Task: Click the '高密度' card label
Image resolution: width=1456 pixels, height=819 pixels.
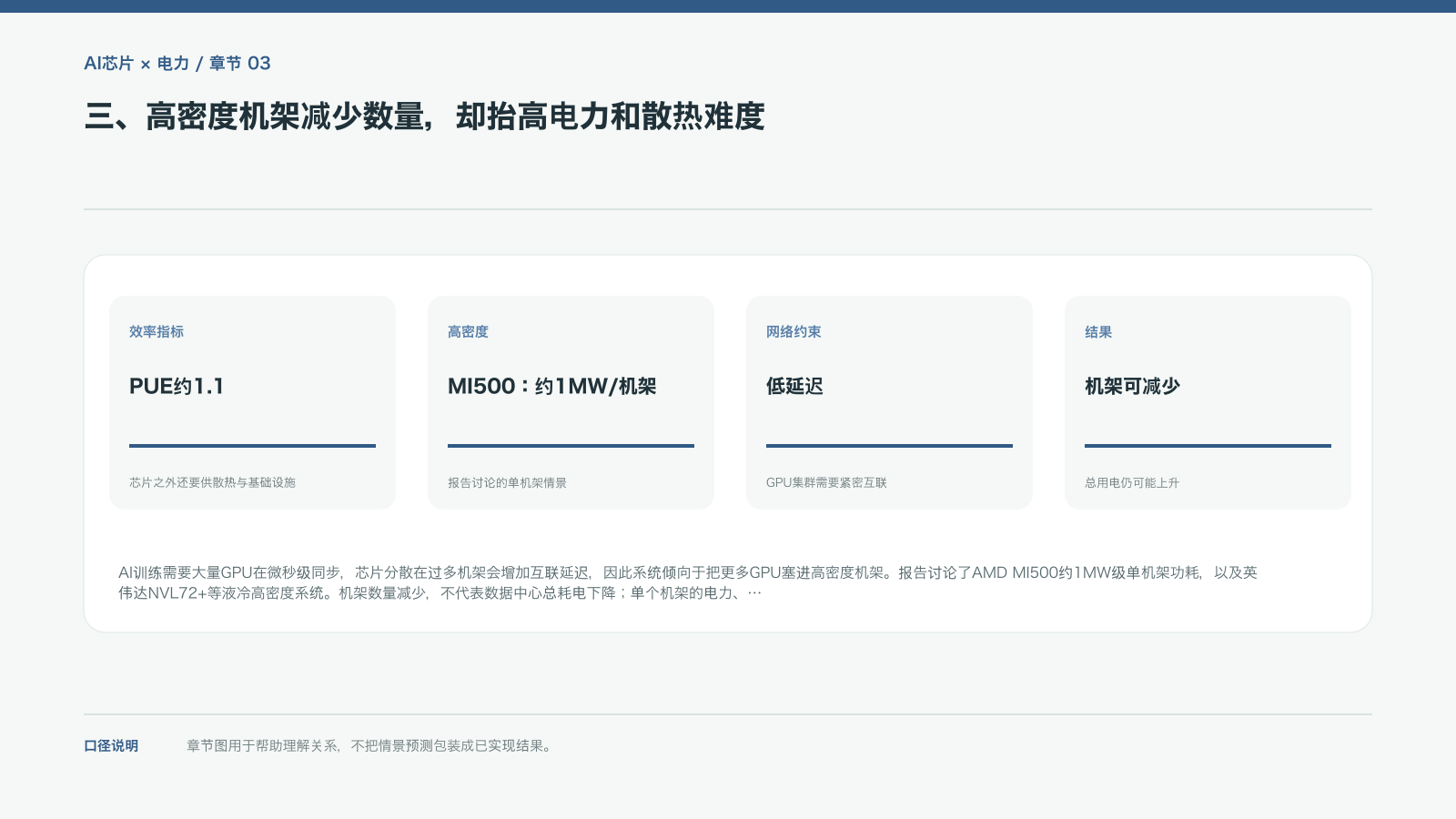Action: 468,332
